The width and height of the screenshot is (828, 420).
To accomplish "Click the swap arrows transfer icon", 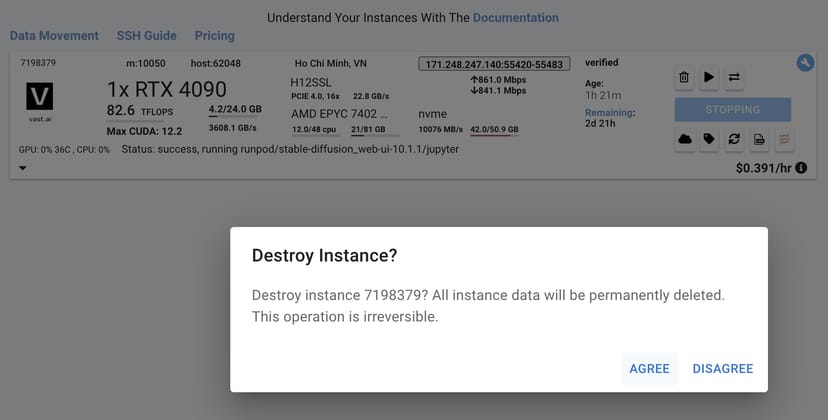I will [x=733, y=77].
